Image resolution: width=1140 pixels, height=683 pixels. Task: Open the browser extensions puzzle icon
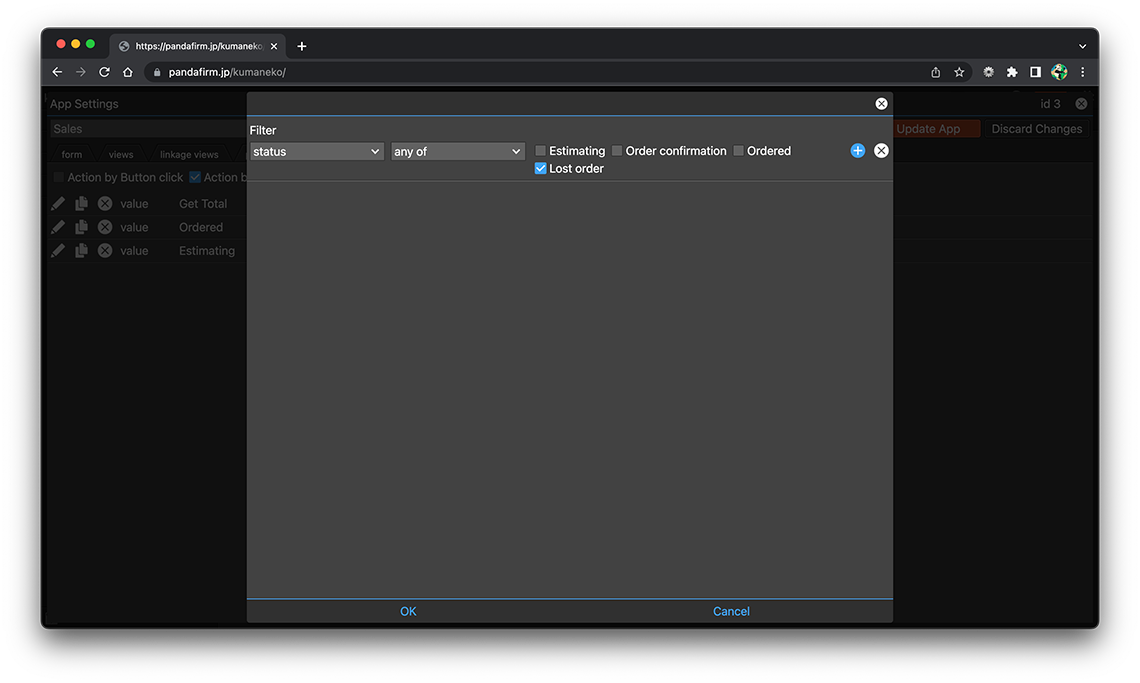1012,72
